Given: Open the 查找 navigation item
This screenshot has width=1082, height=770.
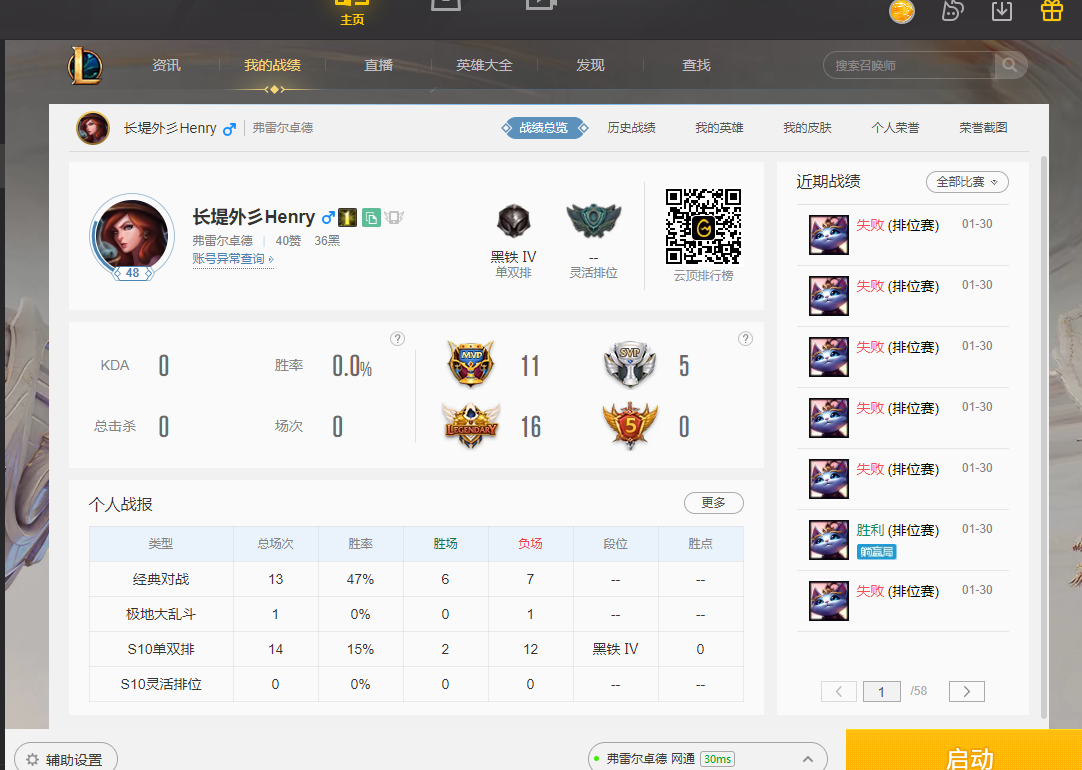Looking at the screenshot, I should [x=696, y=65].
